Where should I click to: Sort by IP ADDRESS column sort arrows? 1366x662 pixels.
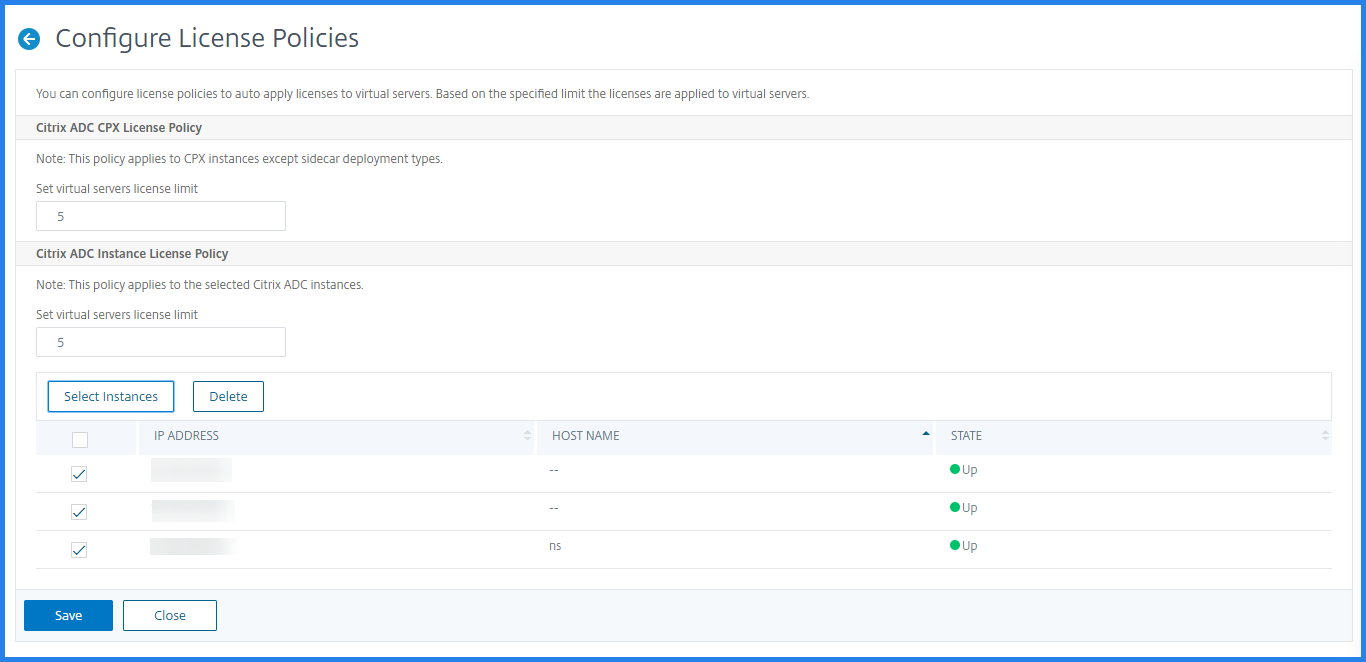527,435
